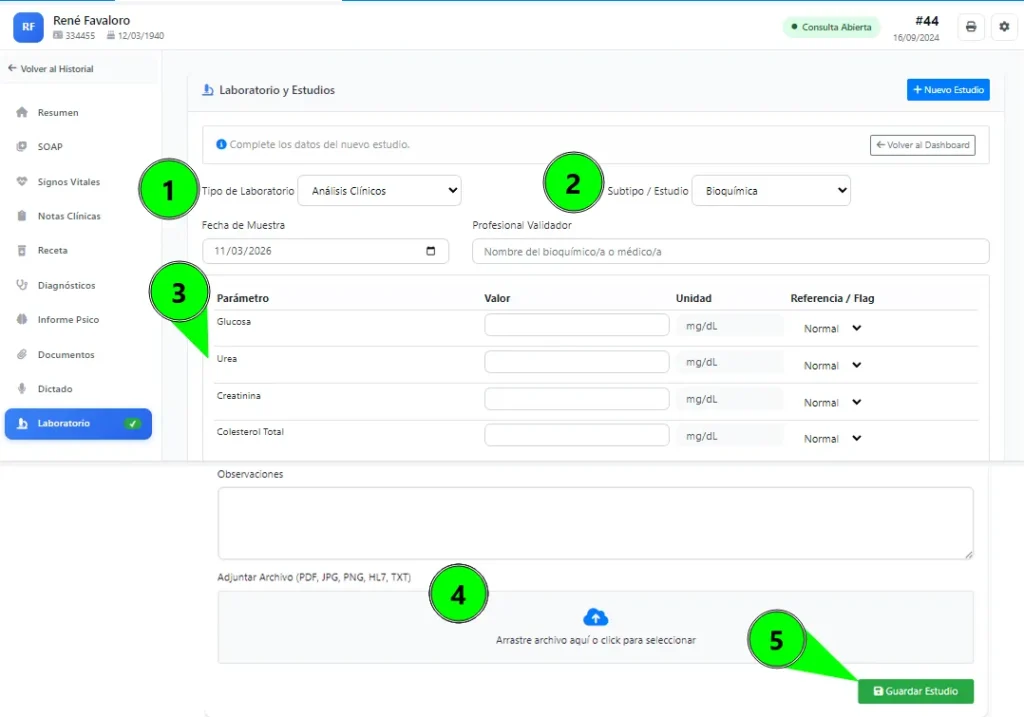The width and height of the screenshot is (1024, 717).
Task: Go to Documentos section
Action: (78, 355)
